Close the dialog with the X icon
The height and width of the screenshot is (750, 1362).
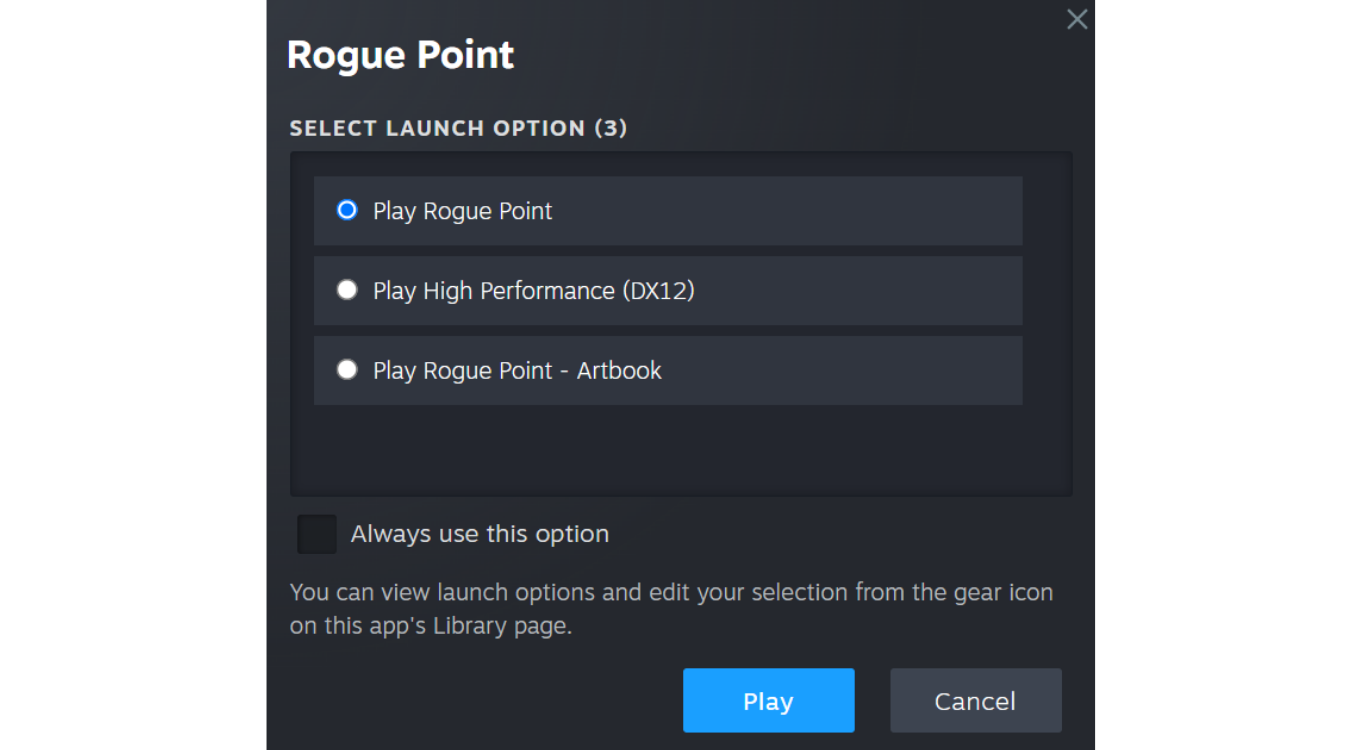coord(1077,19)
